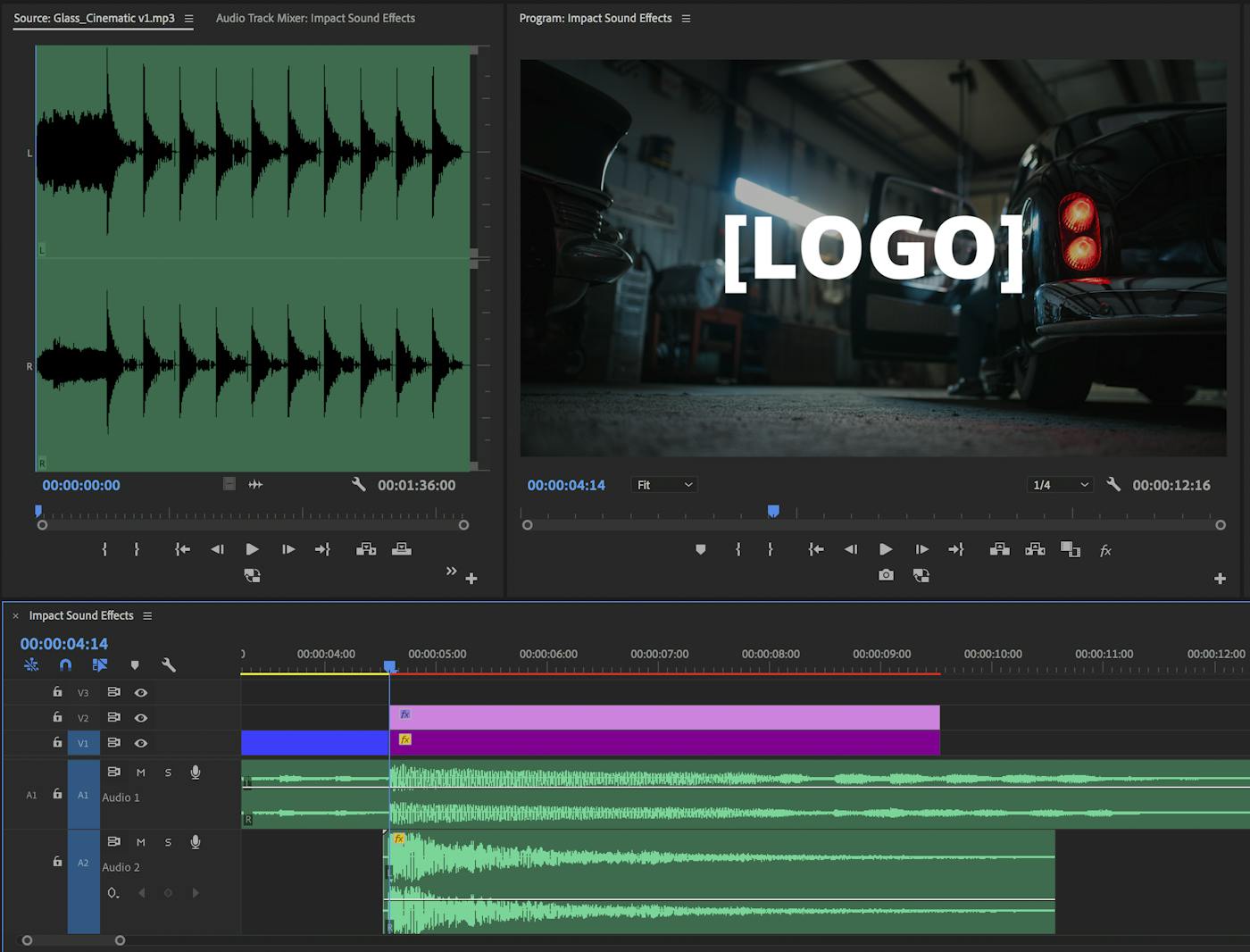Solo the Audio 2 track

coord(168,842)
